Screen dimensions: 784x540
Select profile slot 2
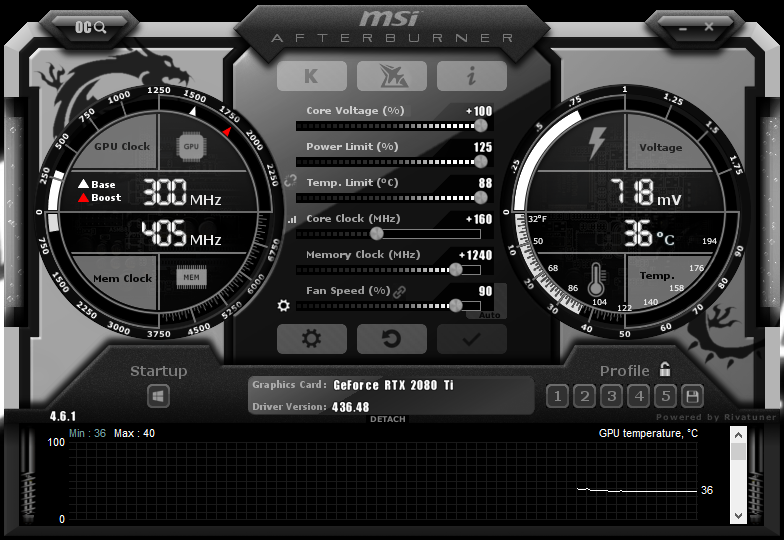[x=584, y=396]
